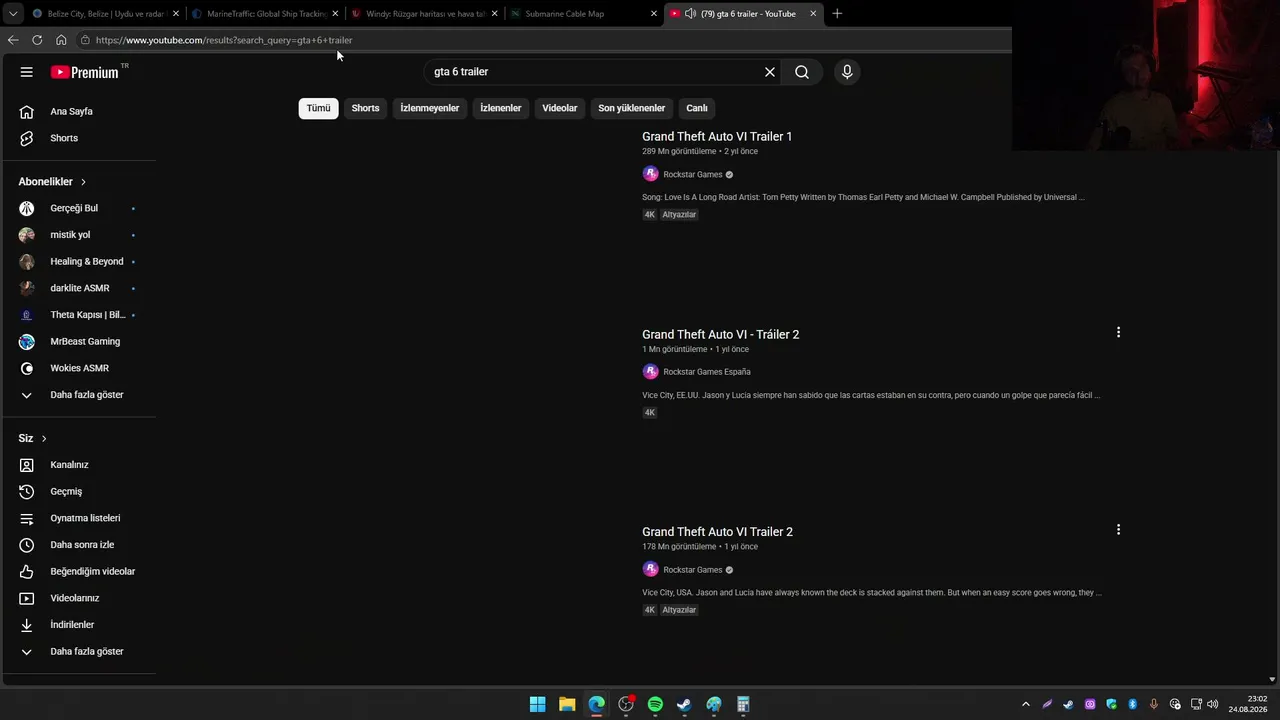Close the Submarine Cable Map tab
The image size is (1280, 720).
pyautogui.click(x=654, y=14)
